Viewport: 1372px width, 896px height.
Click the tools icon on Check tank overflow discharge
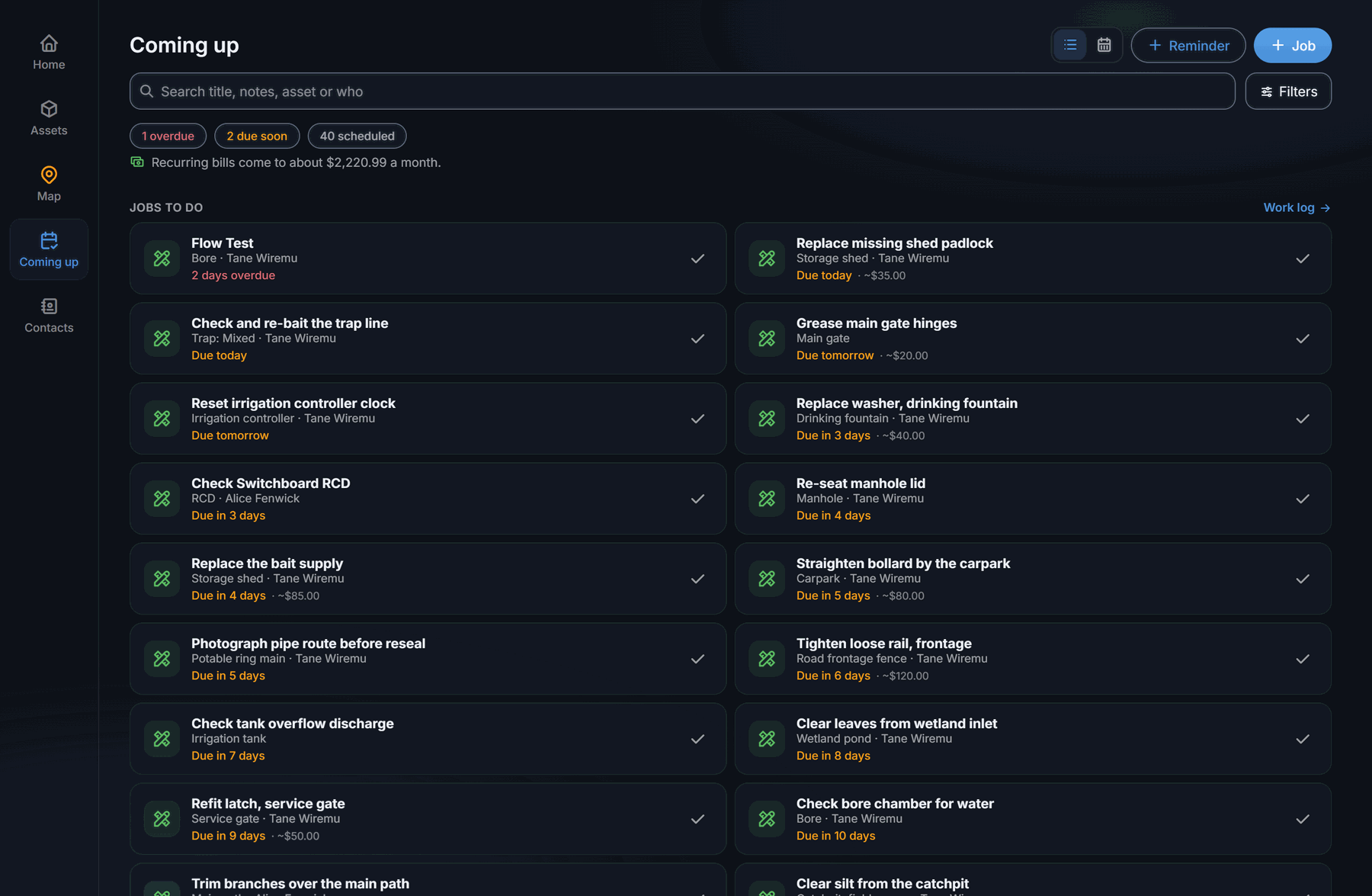tap(162, 739)
